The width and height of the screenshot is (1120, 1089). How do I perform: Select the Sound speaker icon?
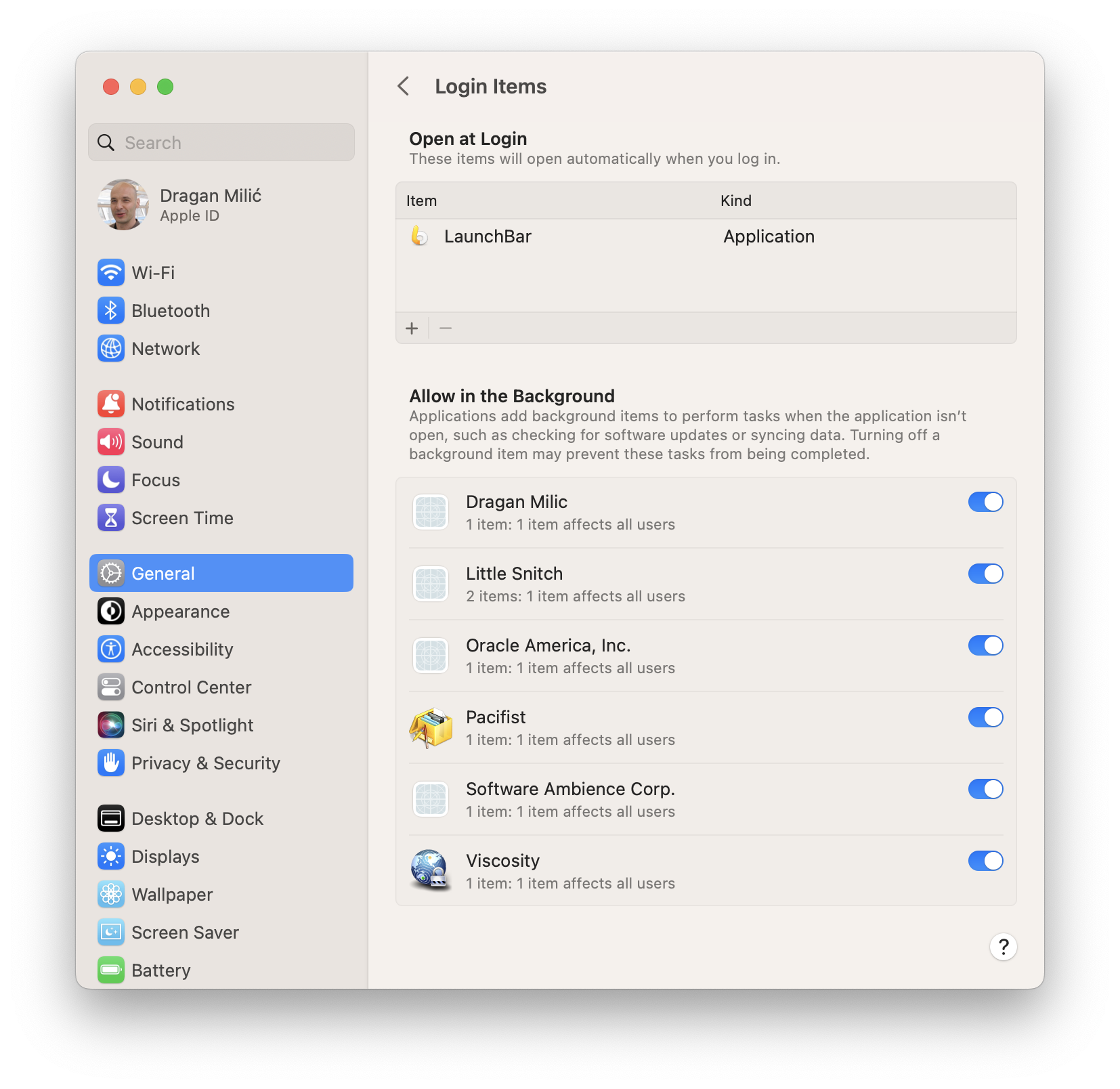[111, 442]
